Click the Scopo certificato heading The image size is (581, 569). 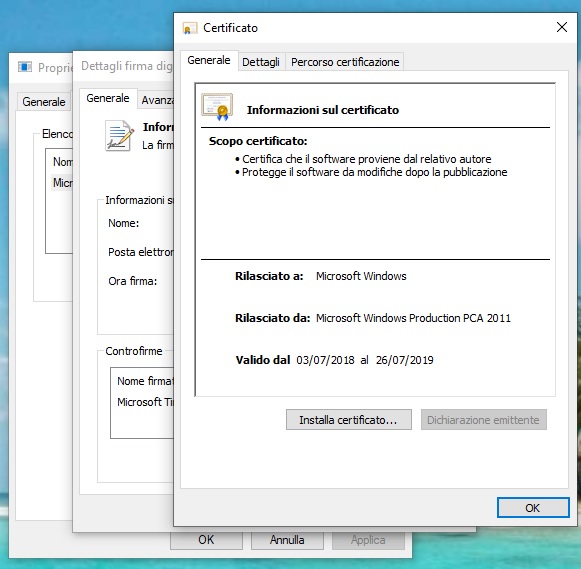[258, 141]
